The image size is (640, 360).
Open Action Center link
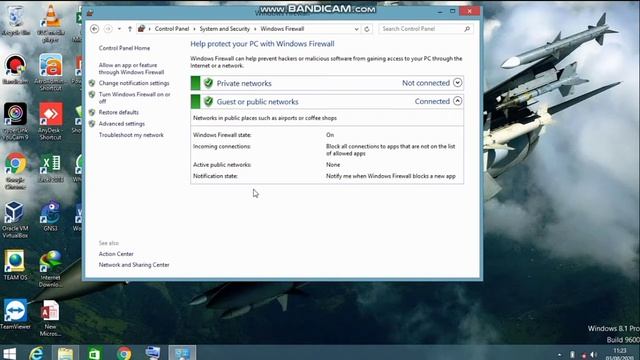(116, 253)
